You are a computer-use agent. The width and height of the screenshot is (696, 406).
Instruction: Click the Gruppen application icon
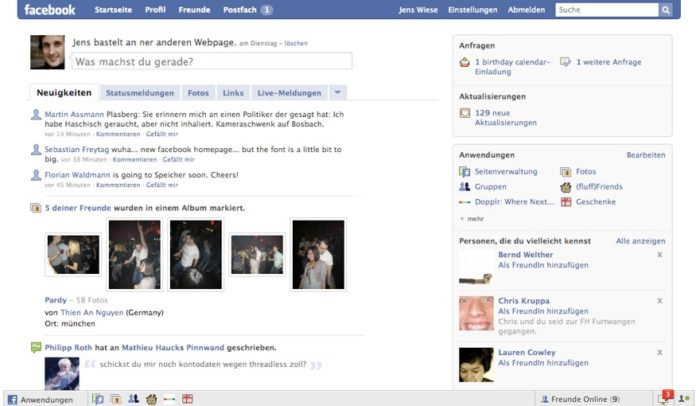[465, 187]
